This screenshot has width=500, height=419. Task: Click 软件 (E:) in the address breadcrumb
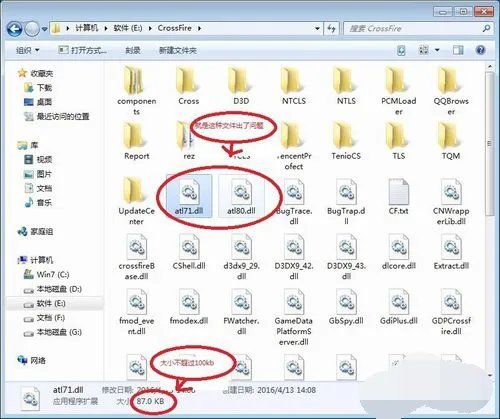click(128, 28)
